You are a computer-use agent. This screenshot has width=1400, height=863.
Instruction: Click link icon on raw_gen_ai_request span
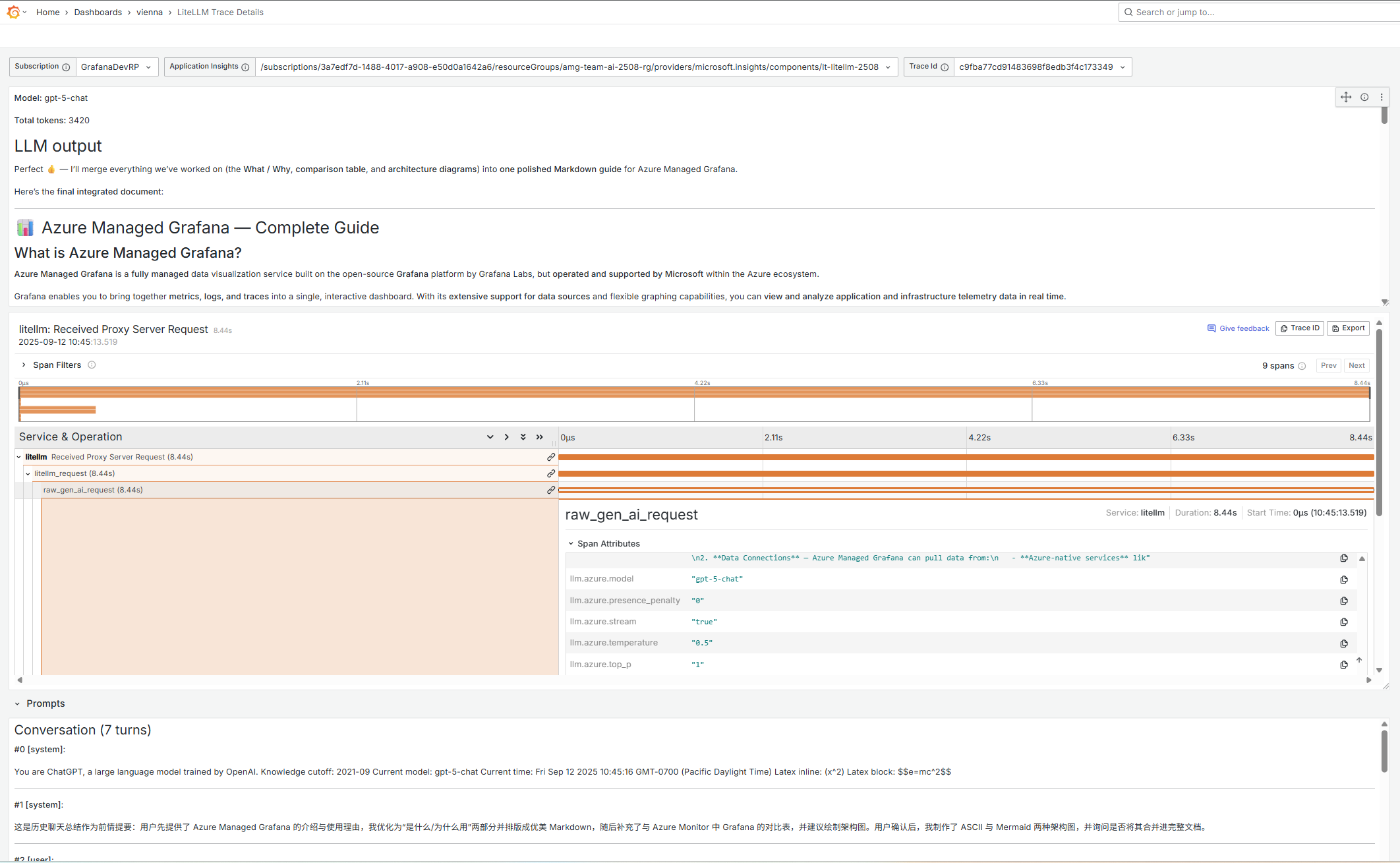551,490
